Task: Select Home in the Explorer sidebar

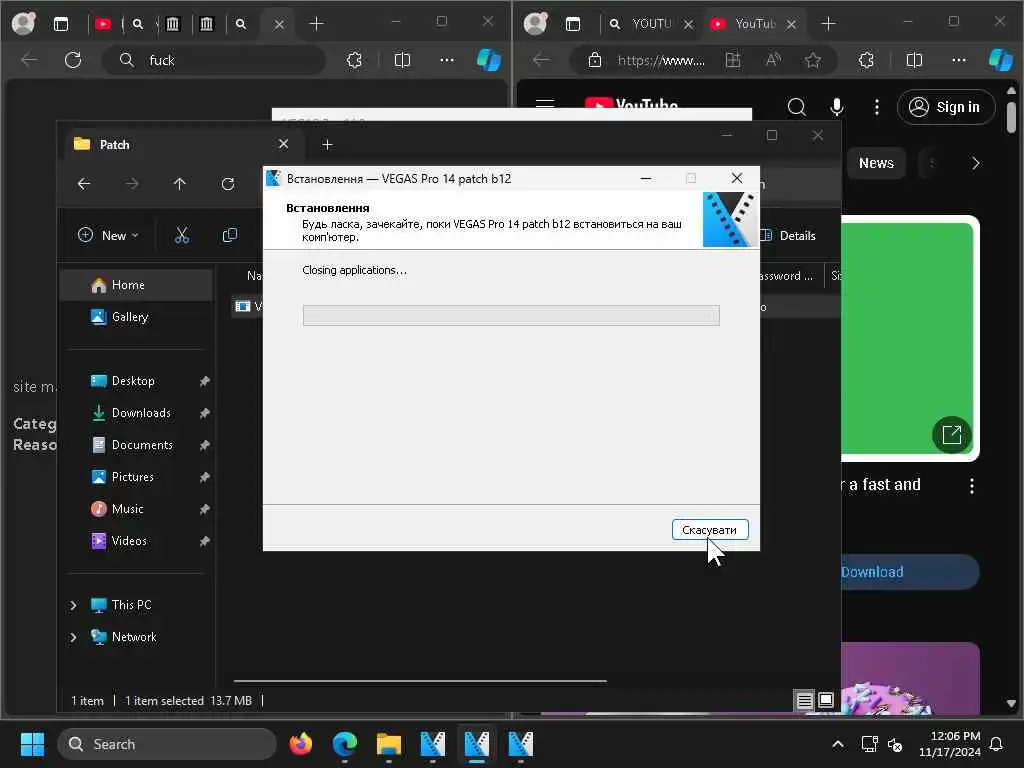Action: tap(136, 285)
